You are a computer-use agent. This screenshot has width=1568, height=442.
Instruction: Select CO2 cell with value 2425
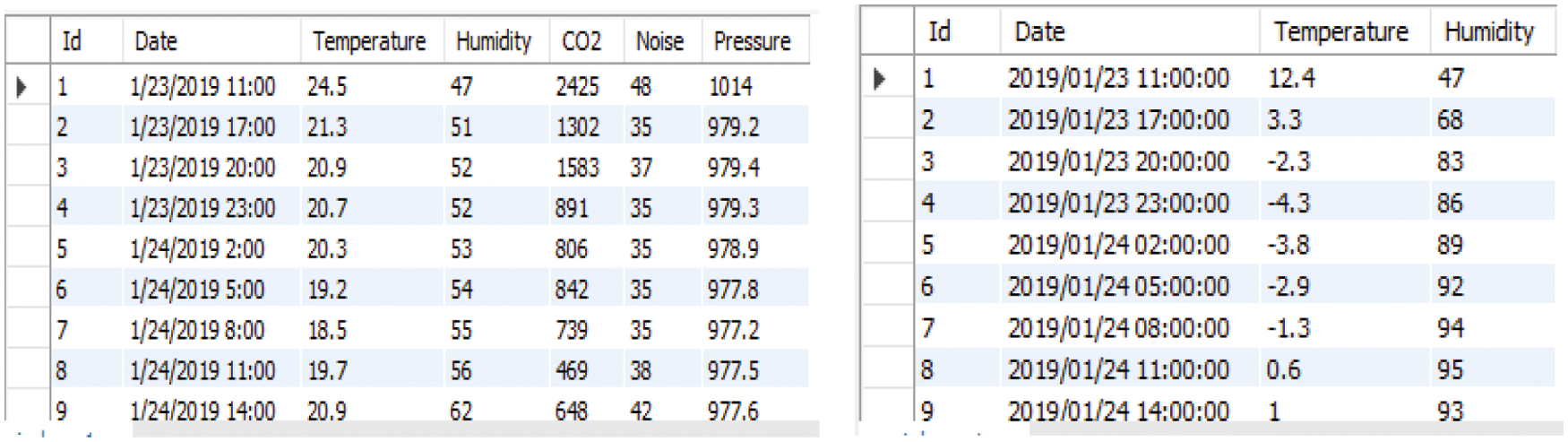point(576,87)
